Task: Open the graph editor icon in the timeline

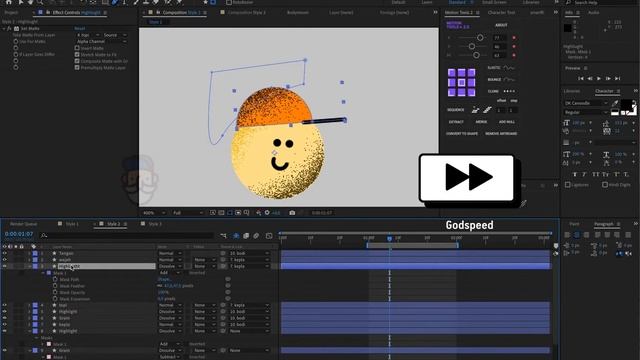Action: pos(269,236)
